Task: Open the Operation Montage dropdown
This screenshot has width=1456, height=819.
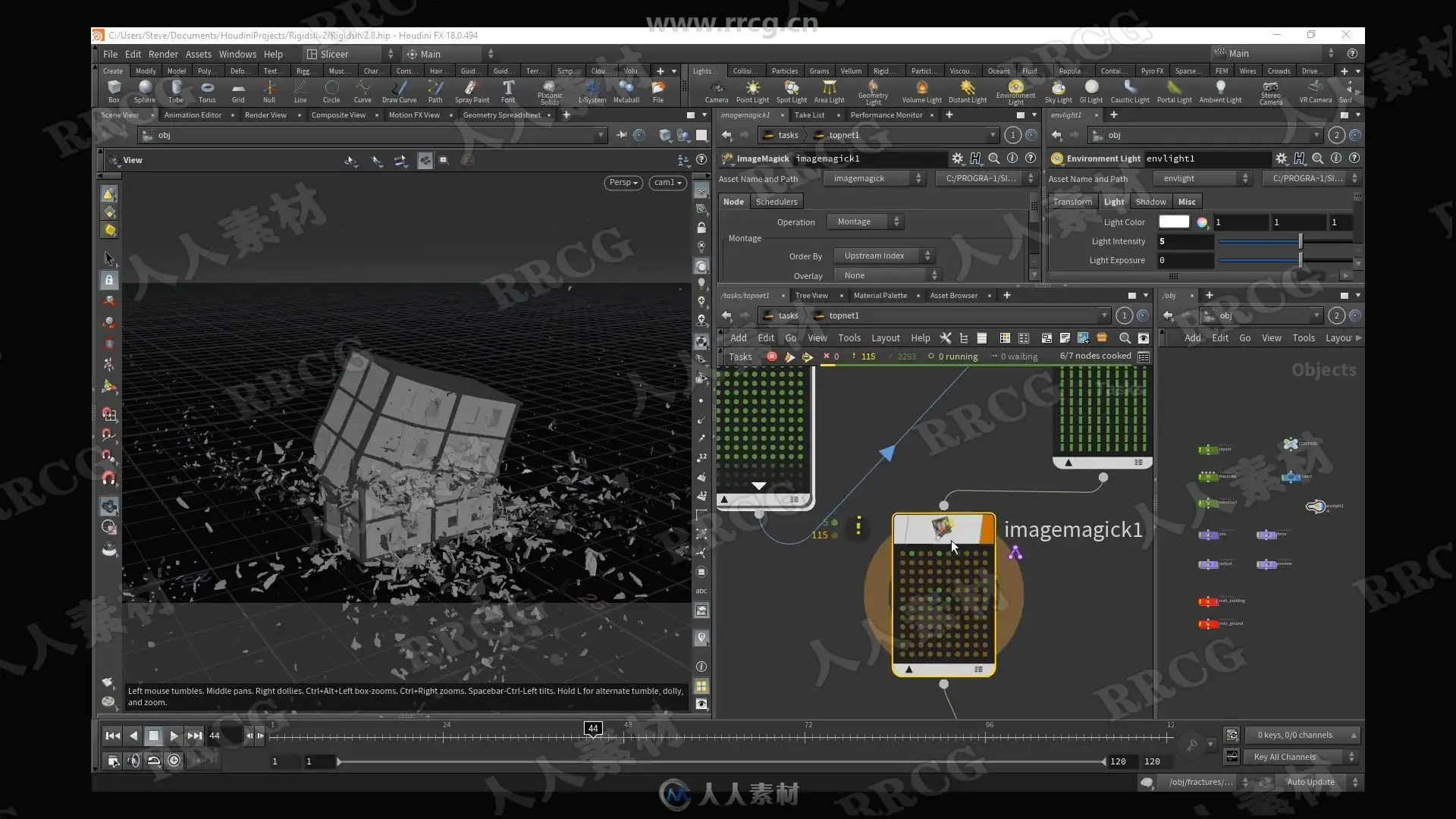Action: pyautogui.click(x=864, y=221)
